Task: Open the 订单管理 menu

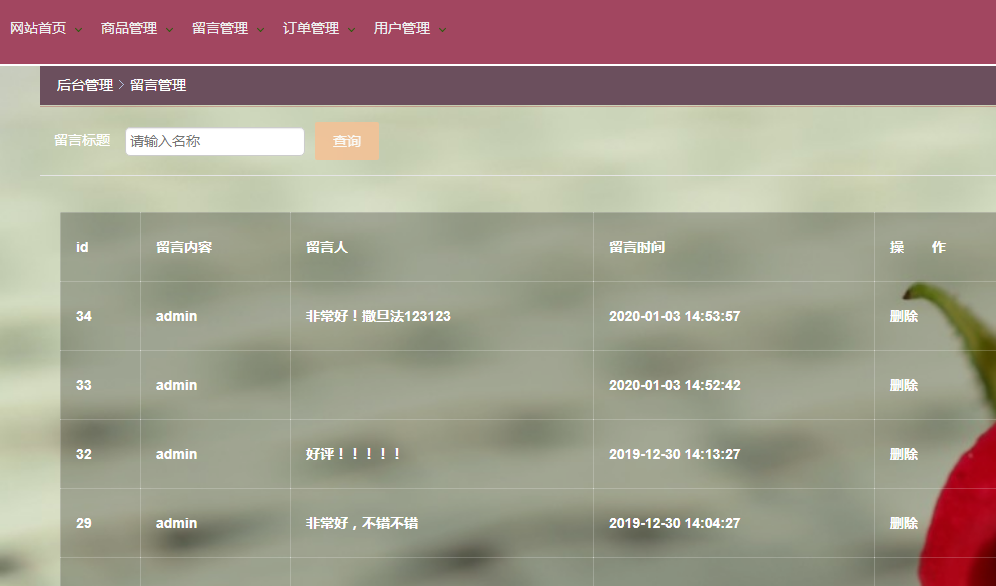Action: pyautogui.click(x=311, y=29)
